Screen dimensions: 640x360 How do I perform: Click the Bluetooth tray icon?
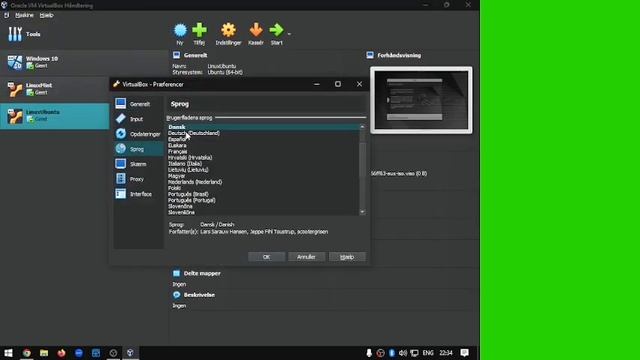[391, 353]
